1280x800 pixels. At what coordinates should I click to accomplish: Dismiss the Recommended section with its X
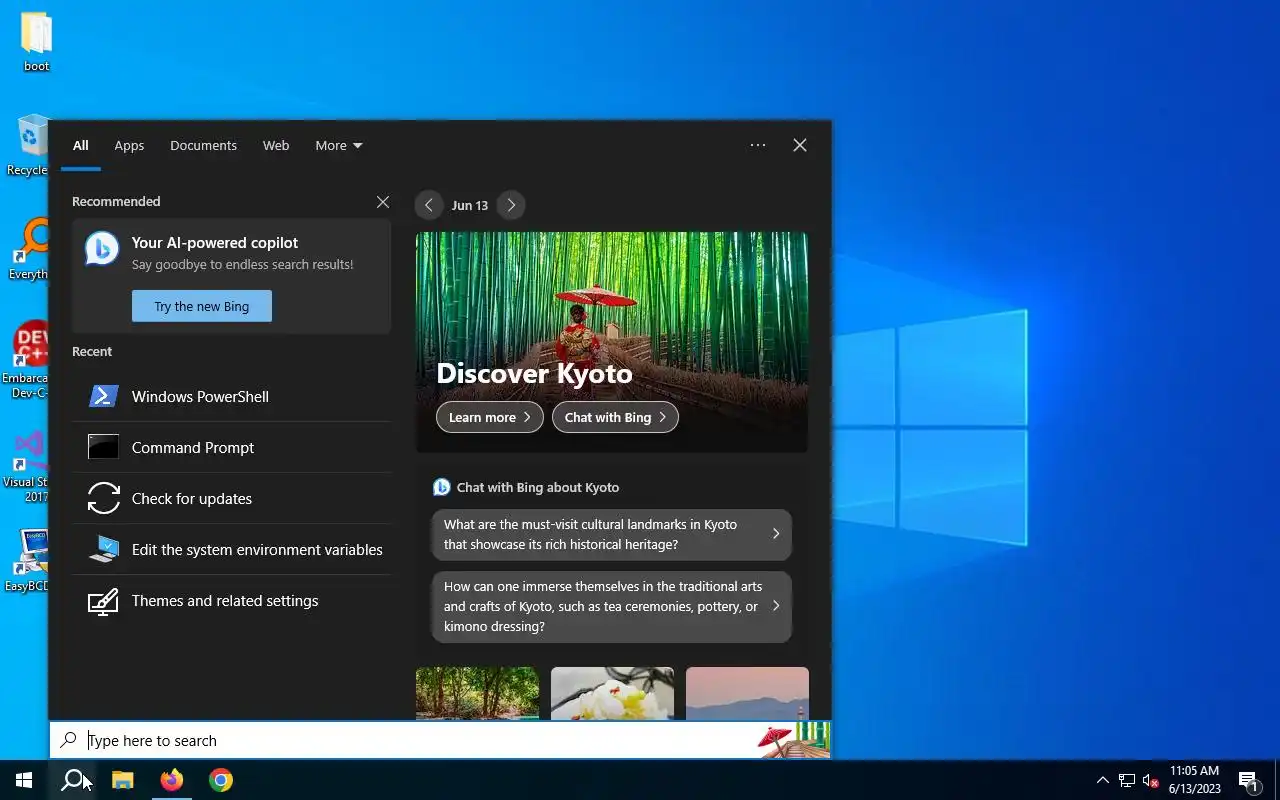pyautogui.click(x=382, y=202)
